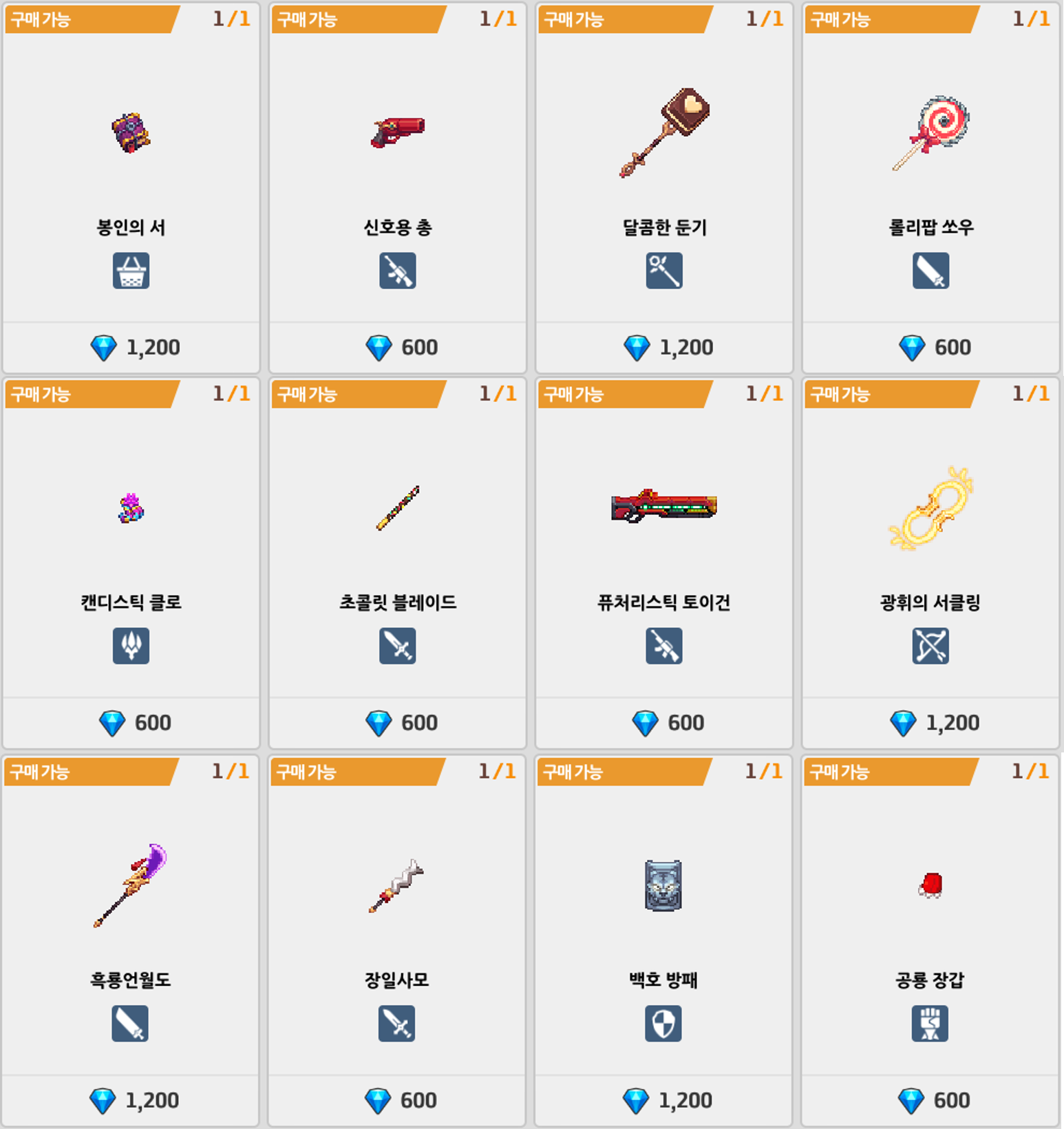This screenshot has height=1129, width=1064.
Task: Select the 퓨처리스틱 토이건 gun image
Action: (664, 506)
